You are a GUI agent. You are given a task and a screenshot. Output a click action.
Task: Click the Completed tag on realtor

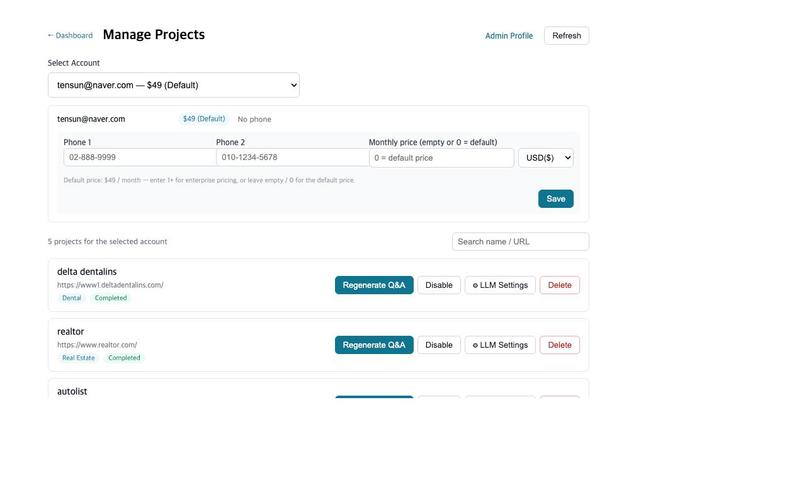[x=124, y=358]
